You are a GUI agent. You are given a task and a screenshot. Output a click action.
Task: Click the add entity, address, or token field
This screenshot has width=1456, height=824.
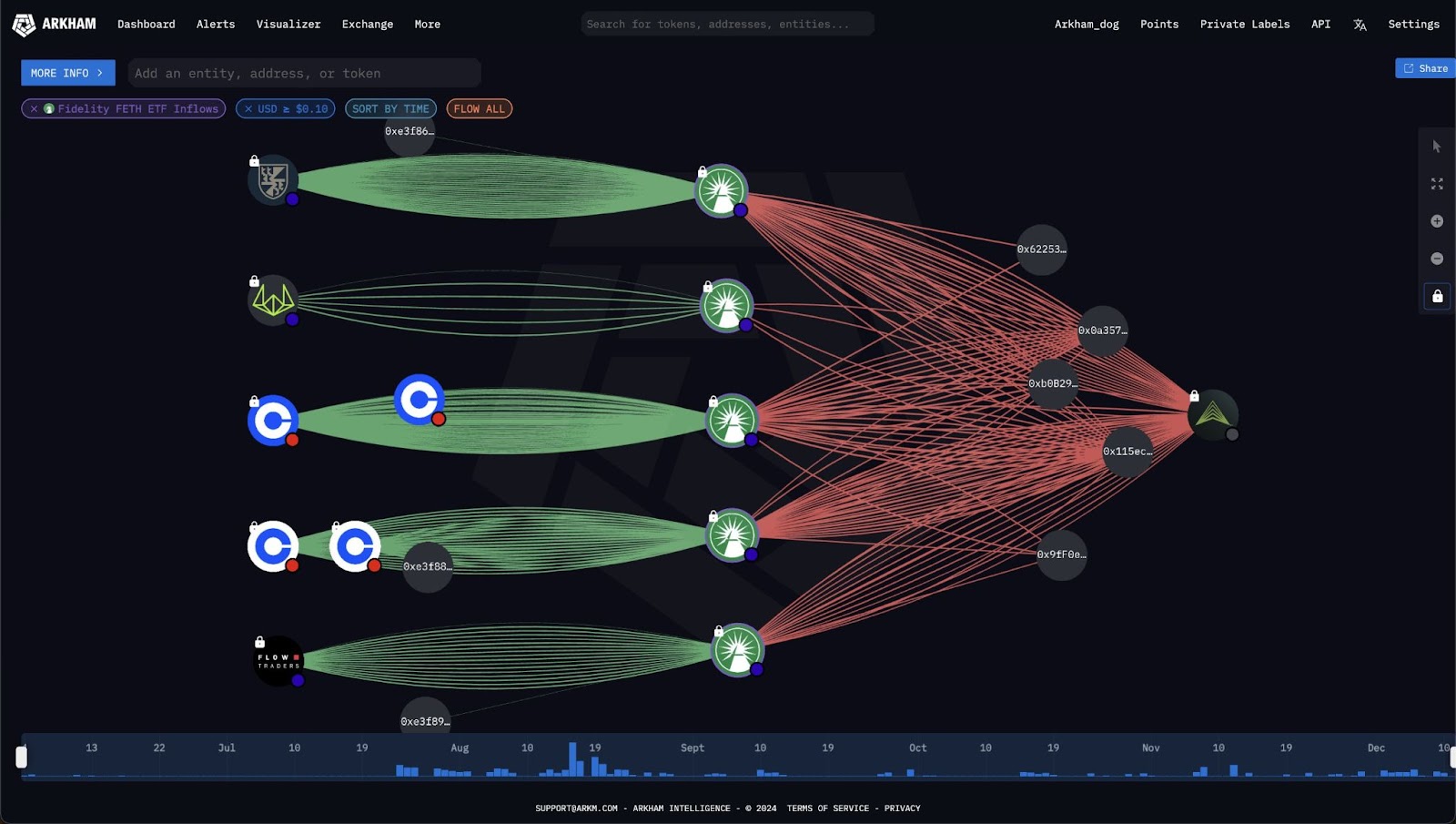[304, 73]
